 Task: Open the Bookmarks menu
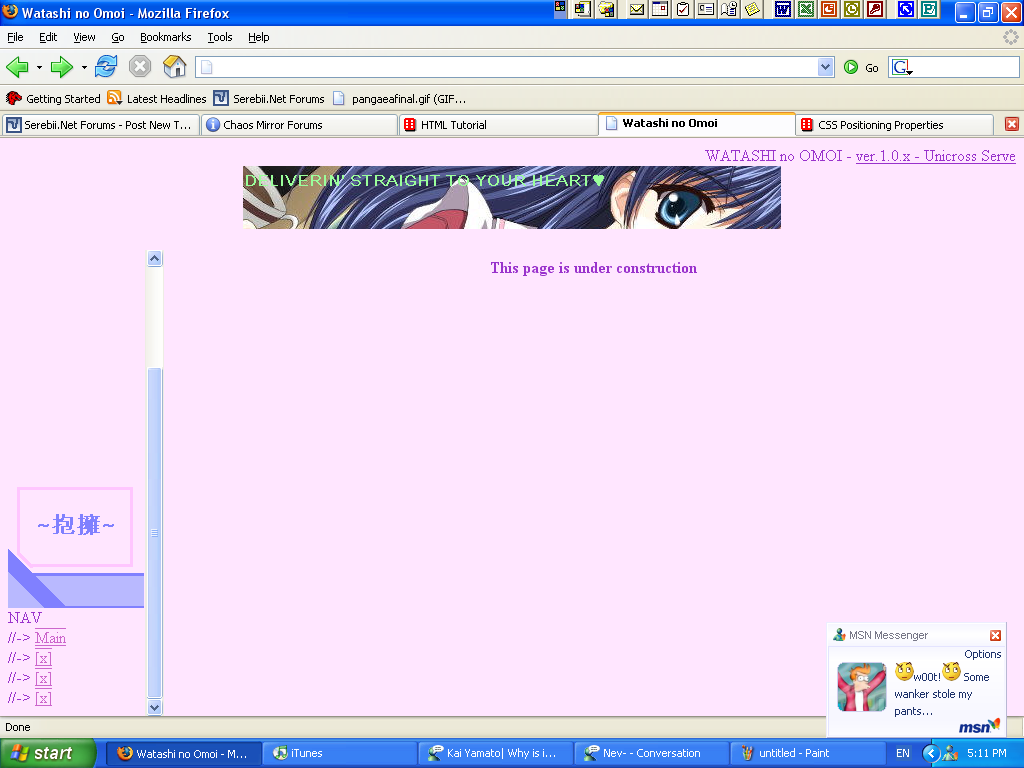166,37
